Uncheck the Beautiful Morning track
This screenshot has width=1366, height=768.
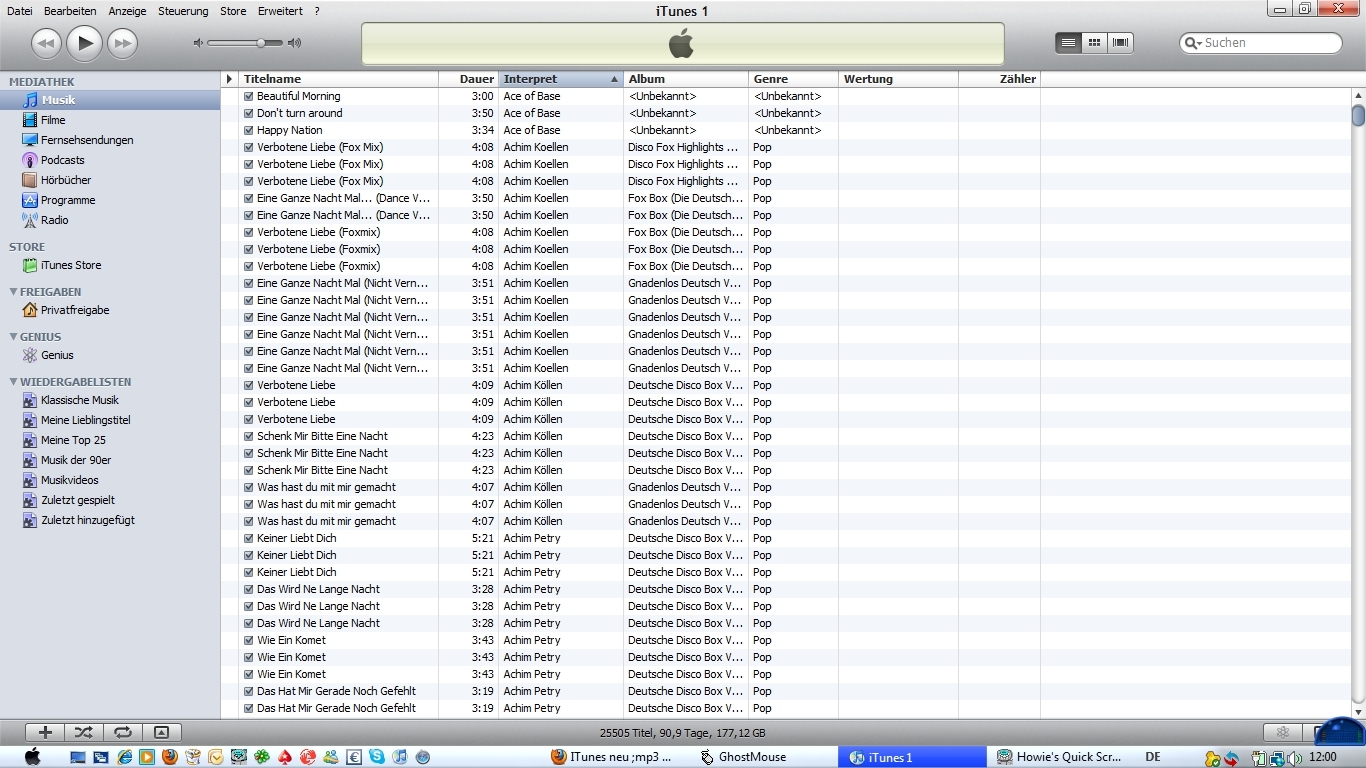(x=249, y=96)
